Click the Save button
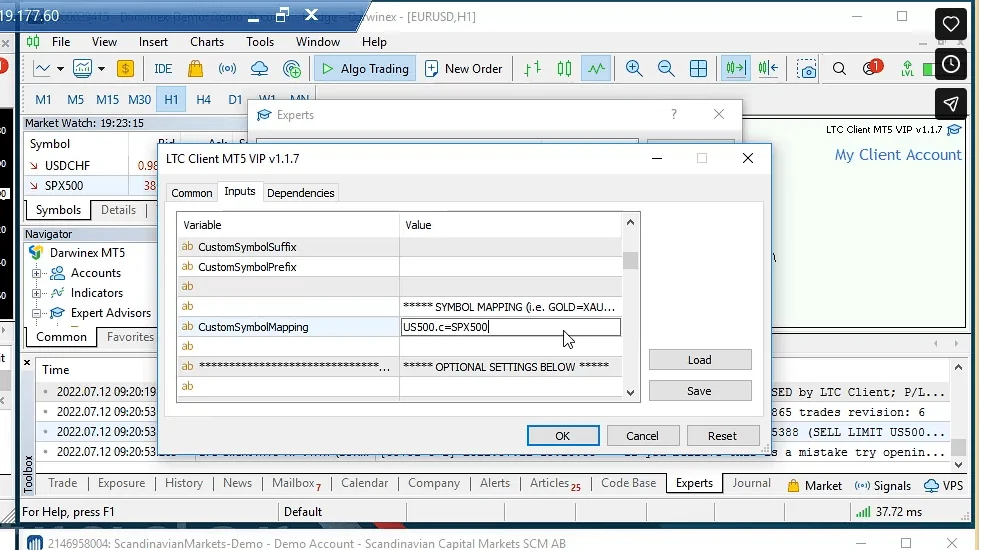The height and width of the screenshot is (550, 983). click(700, 391)
